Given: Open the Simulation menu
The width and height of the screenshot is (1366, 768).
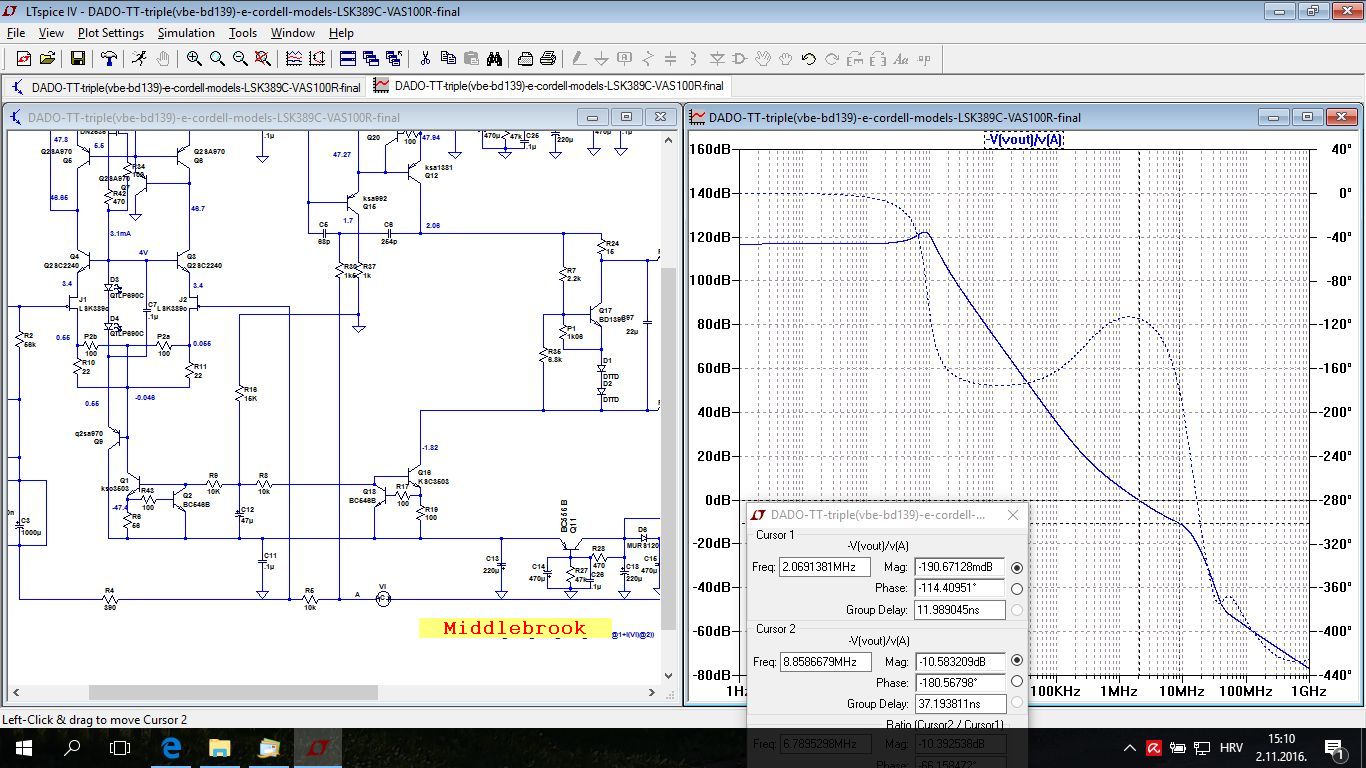Looking at the screenshot, I should tap(186, 33).
